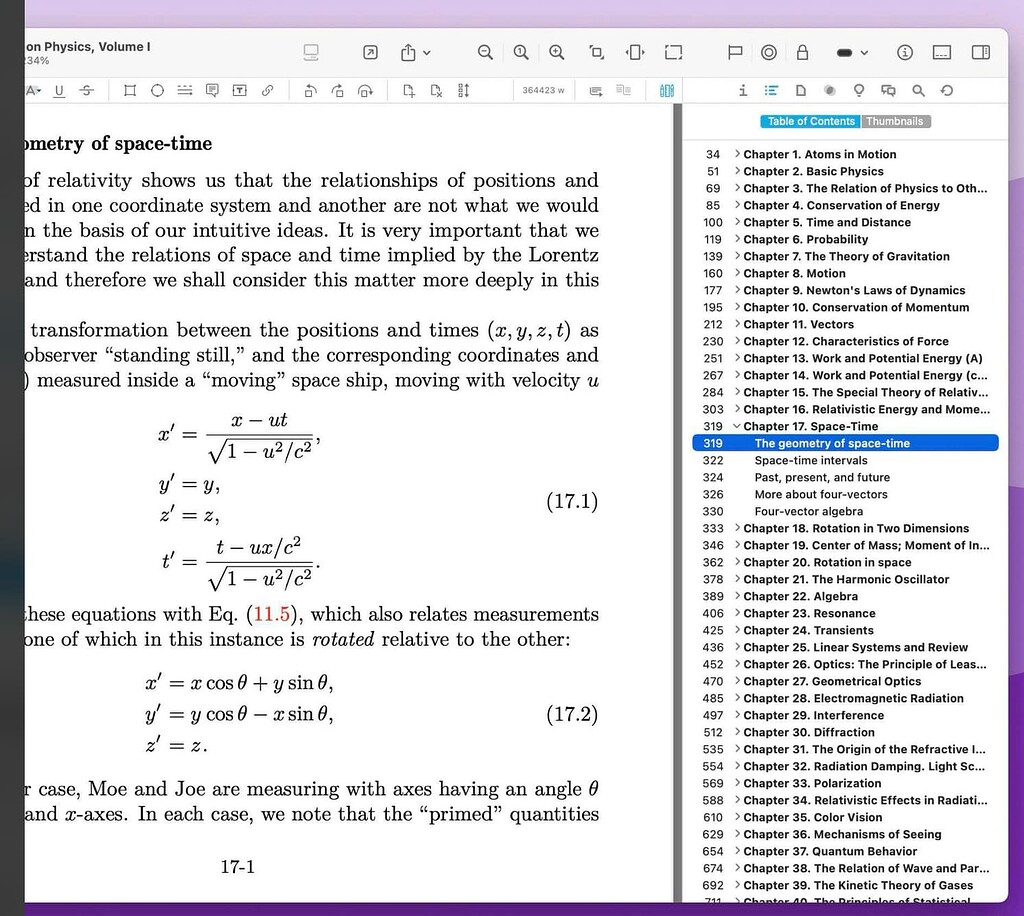Select the underline annotation tool
The image size is (1024, 916).
pos(60,90)
